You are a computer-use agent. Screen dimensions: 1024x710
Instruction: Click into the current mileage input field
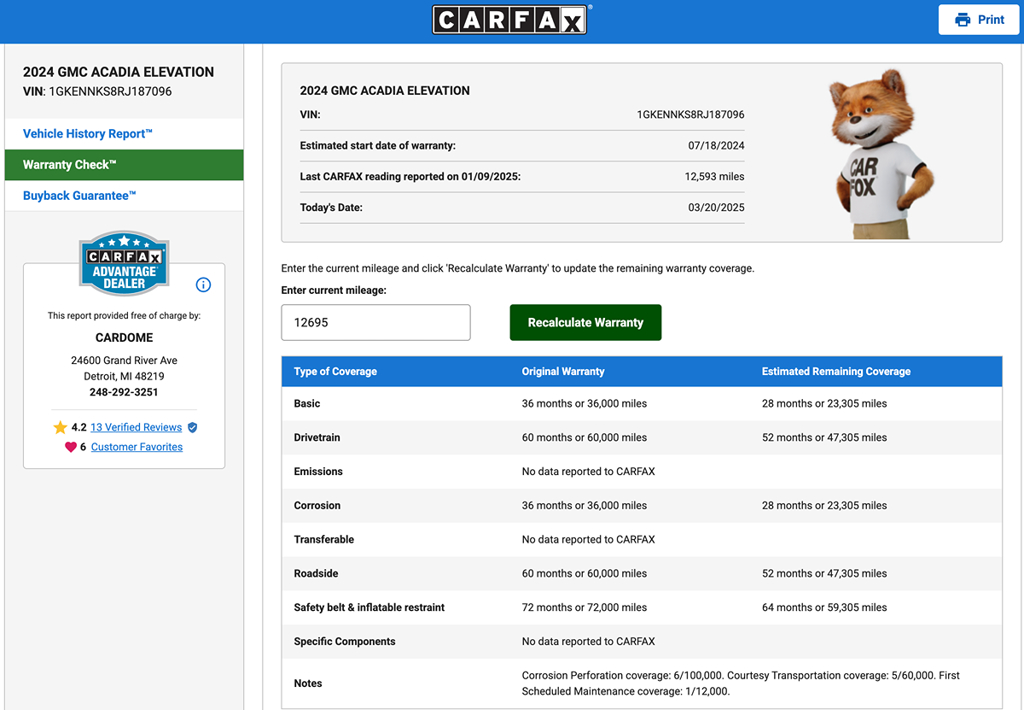click(x=376, y=323)
